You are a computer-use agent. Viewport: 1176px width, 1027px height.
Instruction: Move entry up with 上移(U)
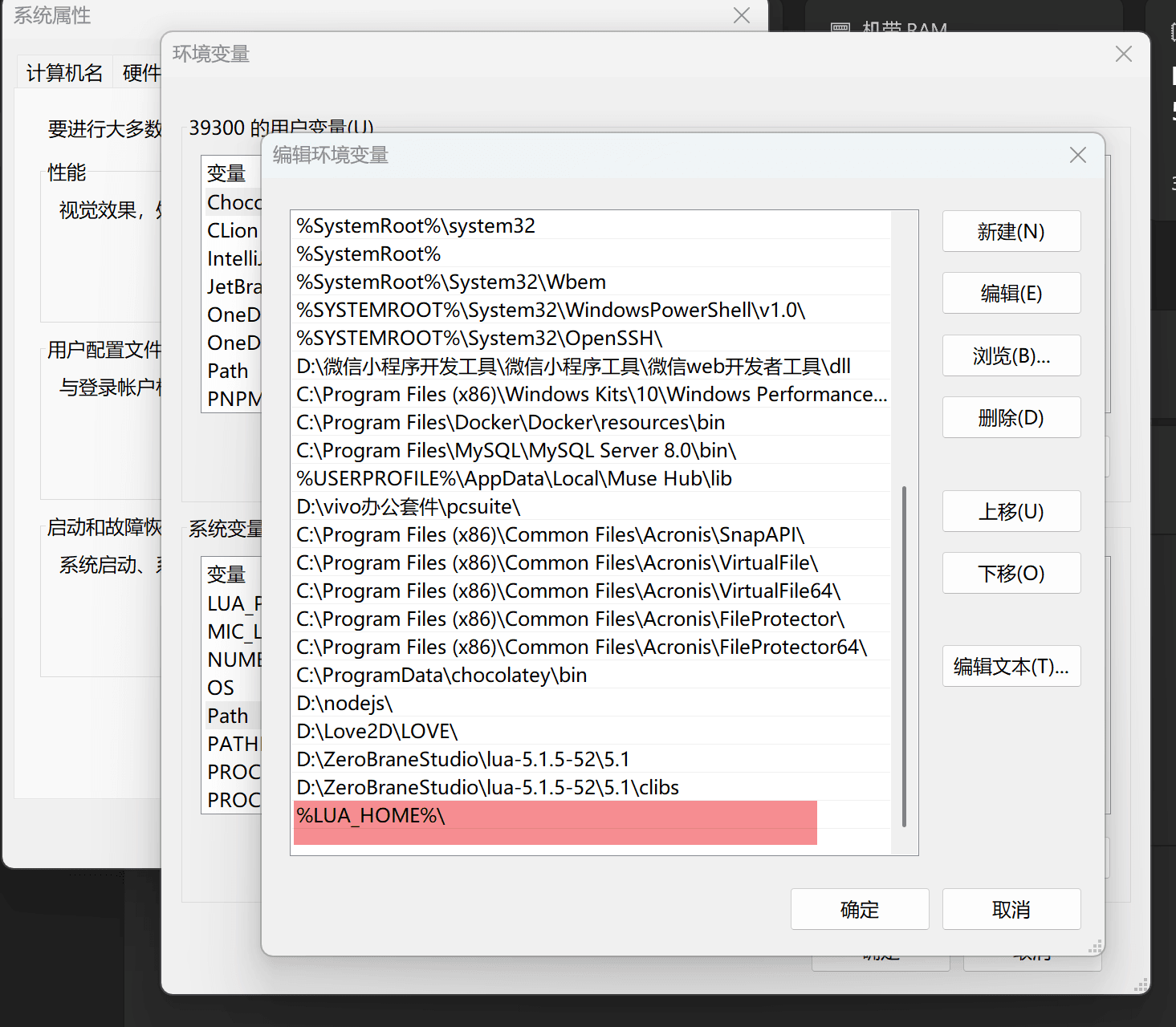(1011, 512)
